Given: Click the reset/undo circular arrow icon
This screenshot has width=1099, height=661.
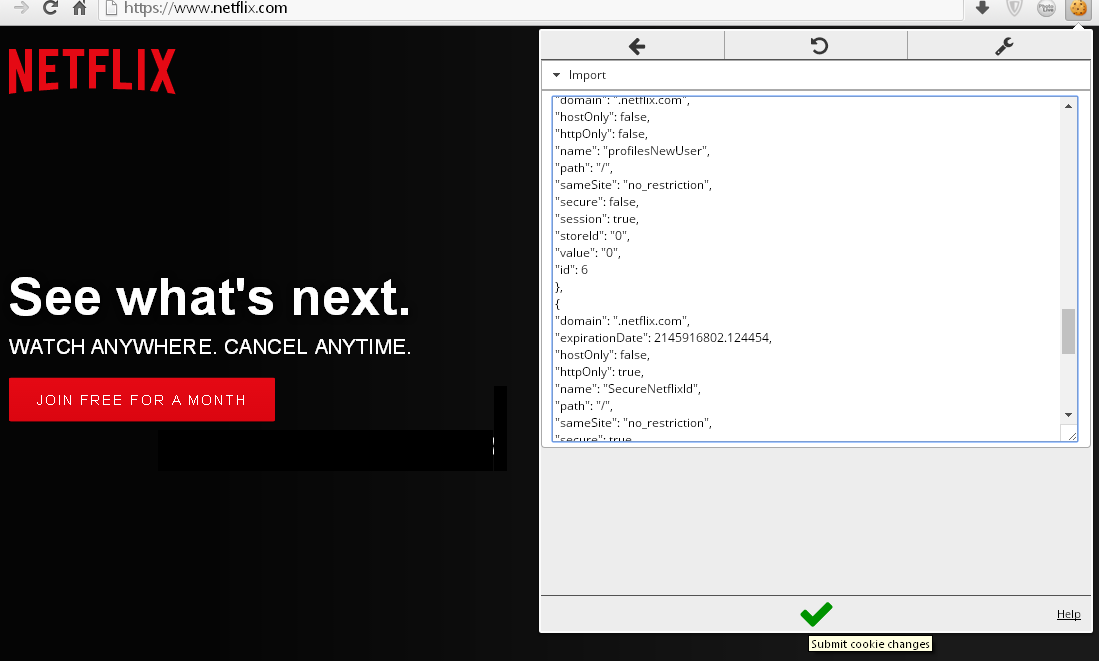Looking at the screenshot, I should tap(819, 46).
